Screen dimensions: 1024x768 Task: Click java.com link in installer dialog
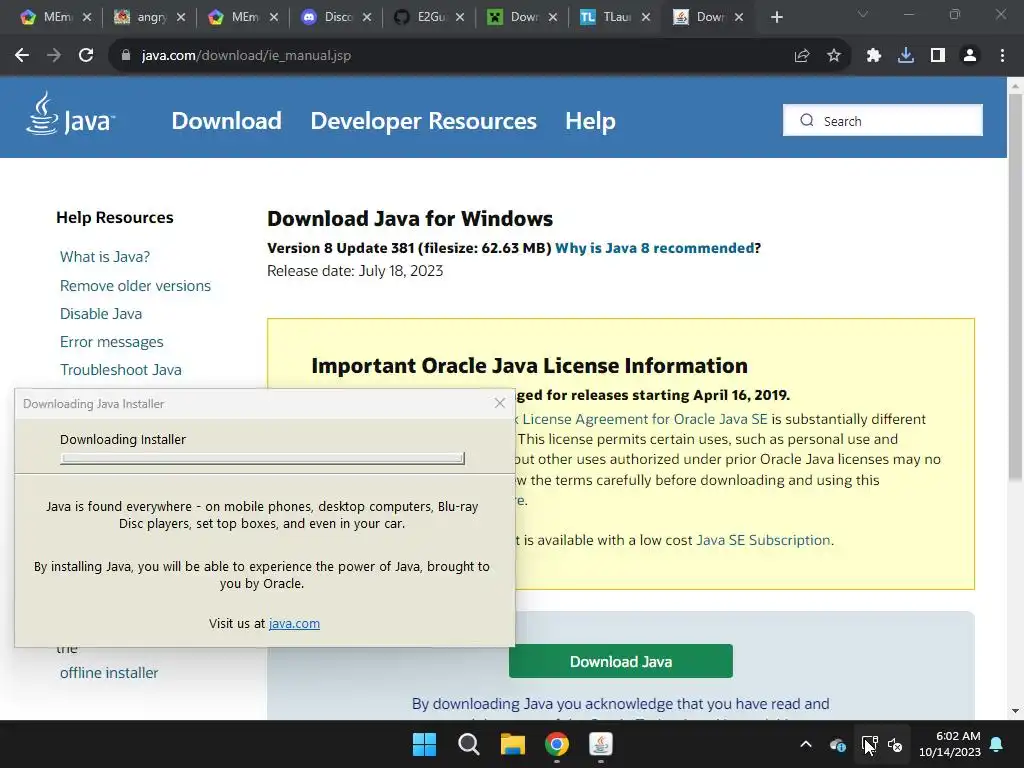tap(294, 623)
